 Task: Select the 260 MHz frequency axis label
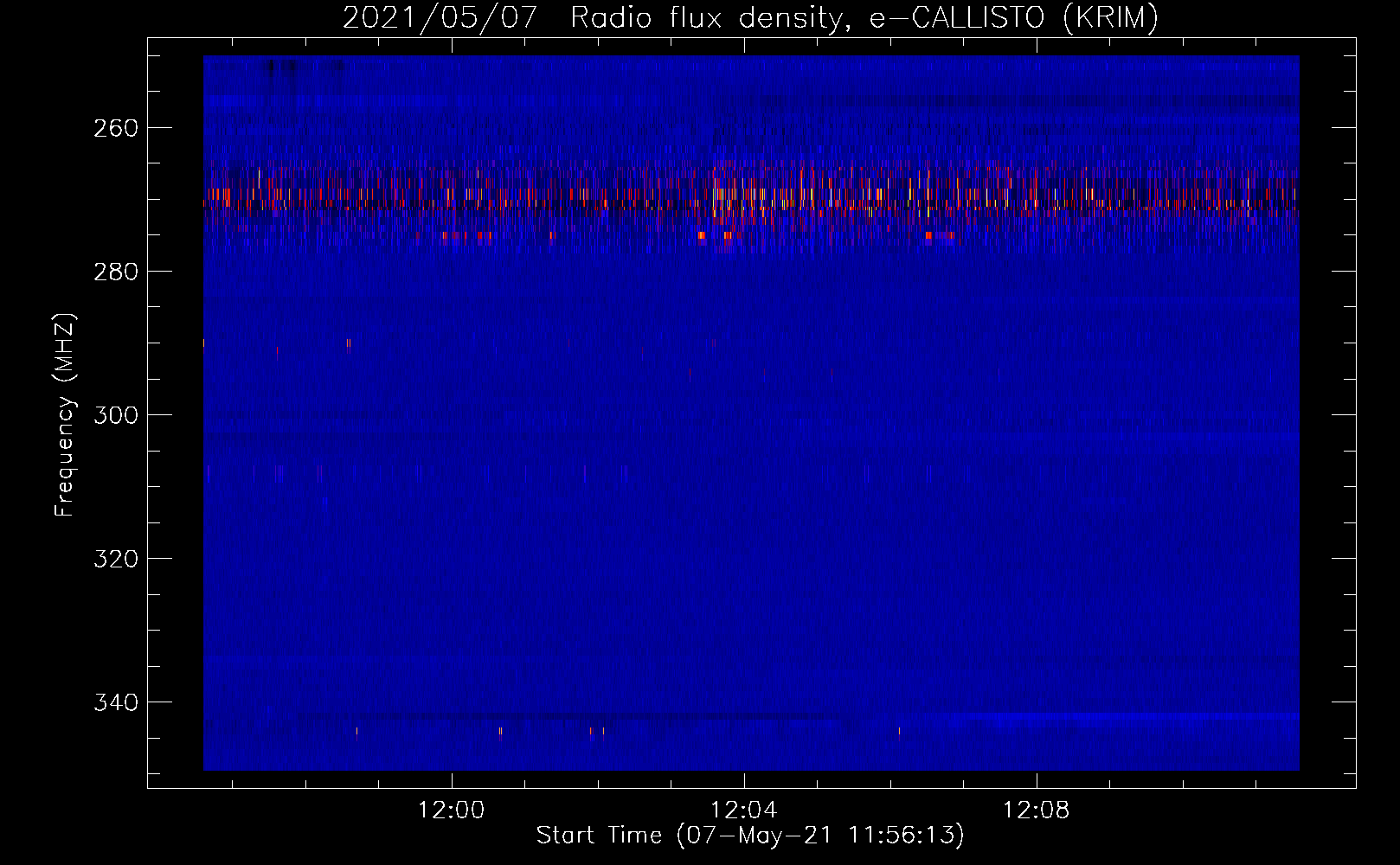point(115,128)
